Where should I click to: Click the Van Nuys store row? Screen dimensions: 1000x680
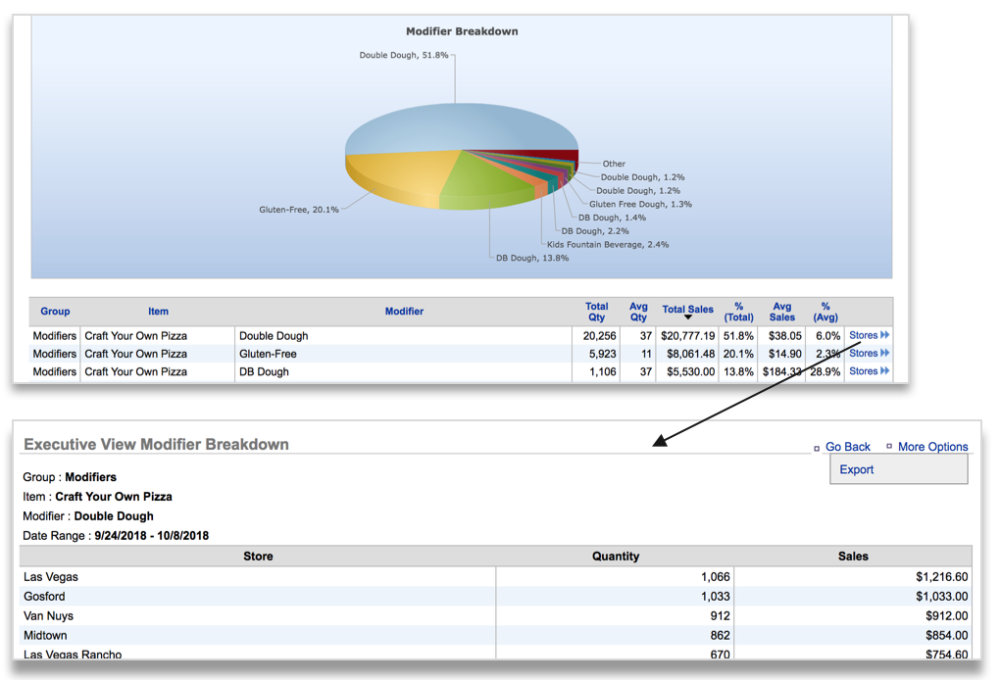pos(496,616)
